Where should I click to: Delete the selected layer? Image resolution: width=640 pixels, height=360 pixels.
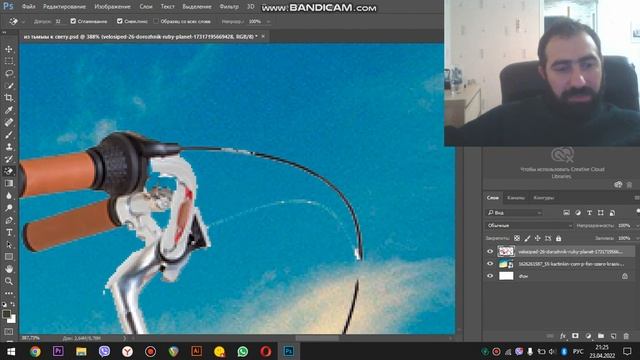pos(626,336)
